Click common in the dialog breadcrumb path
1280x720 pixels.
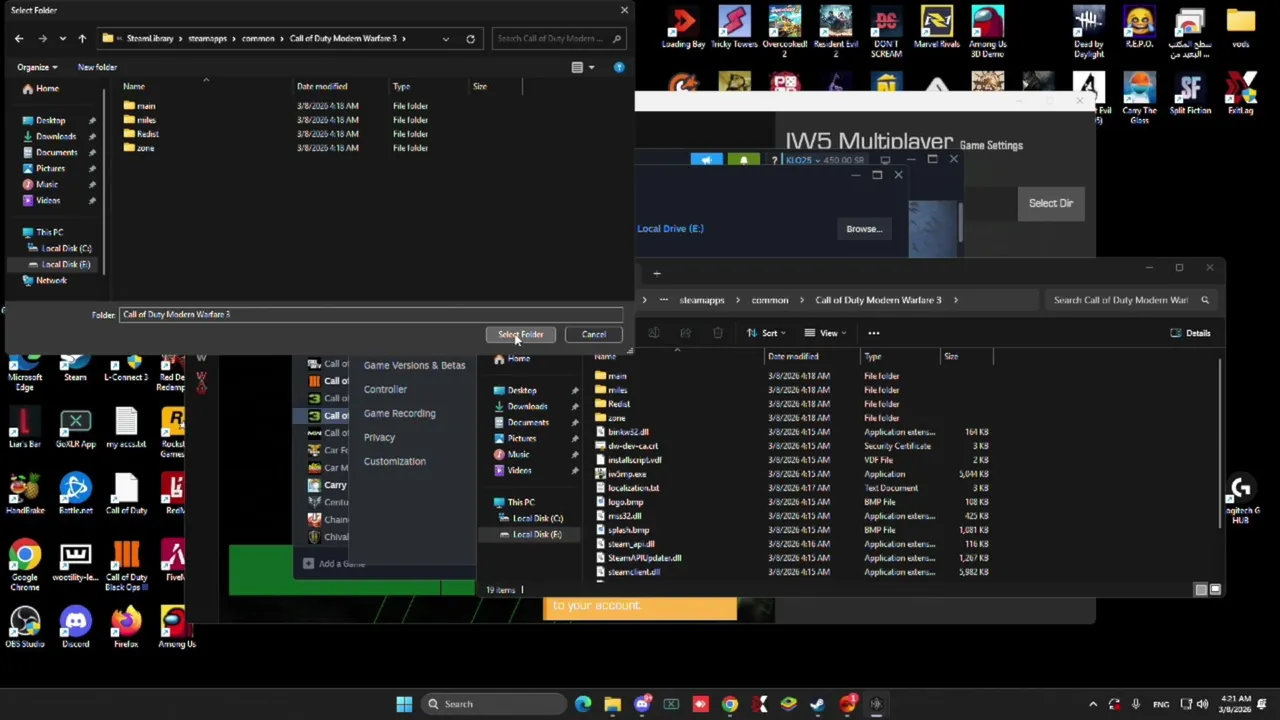point(258,38)
